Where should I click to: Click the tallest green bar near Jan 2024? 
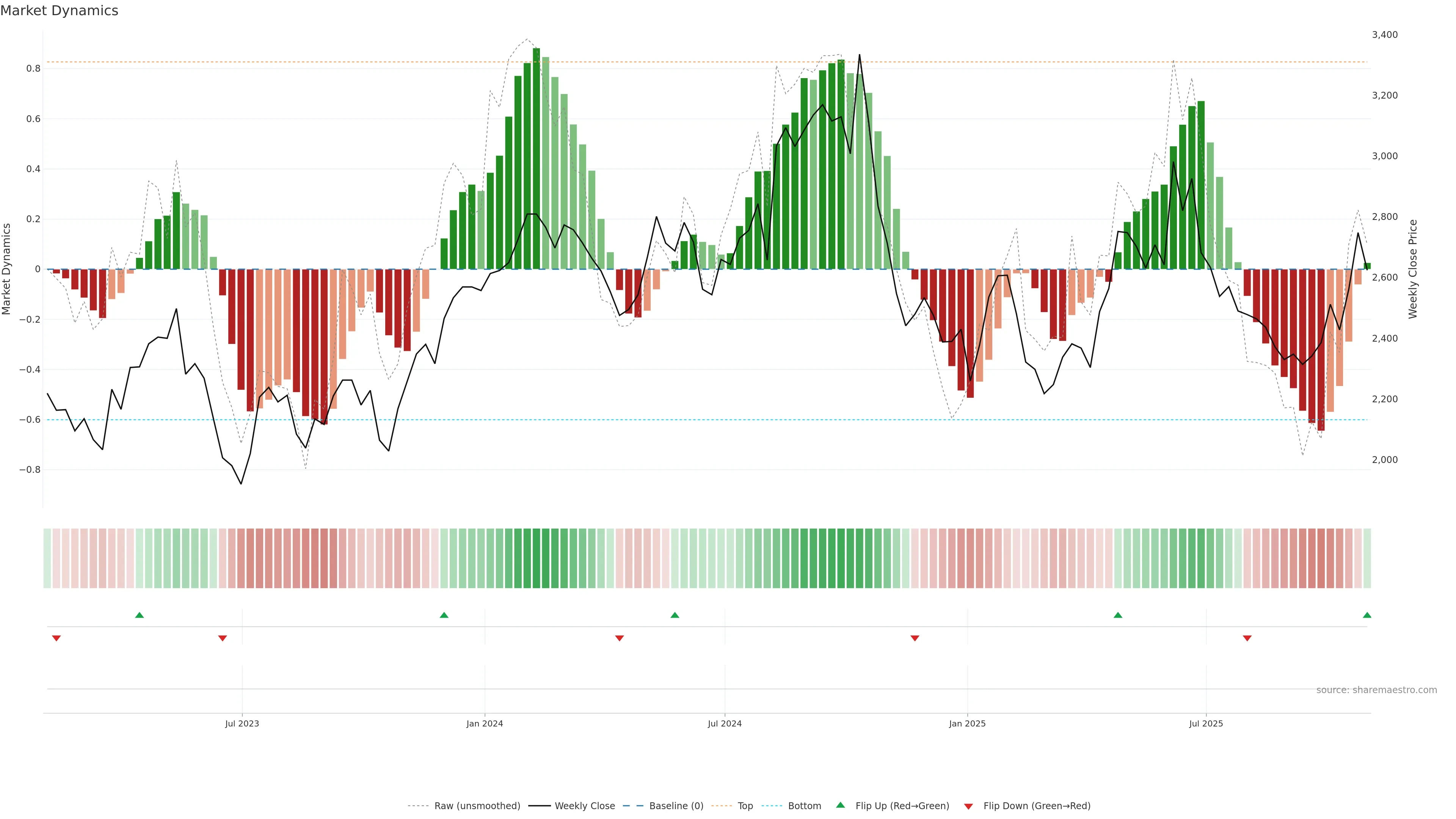536,158
